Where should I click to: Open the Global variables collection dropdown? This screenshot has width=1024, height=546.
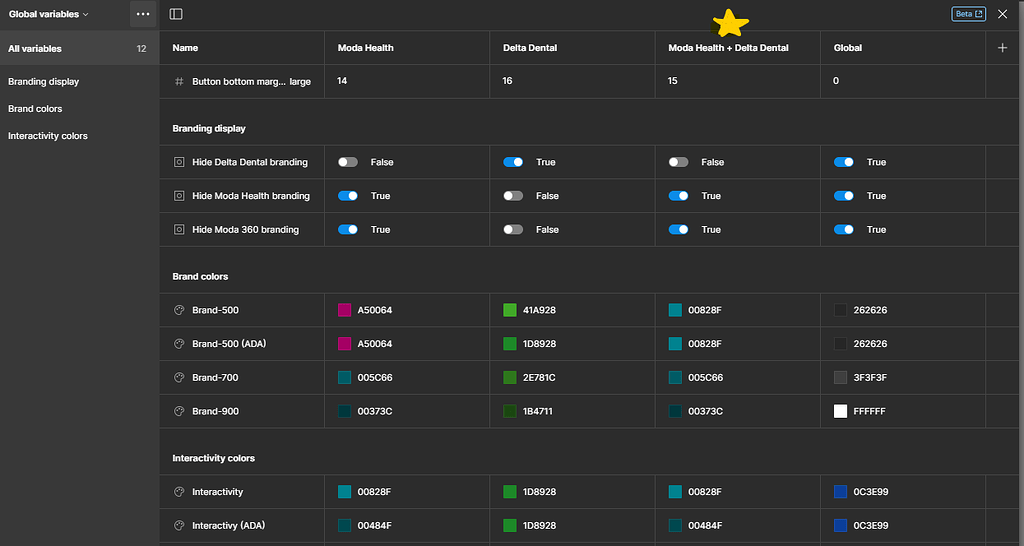click(x=49, y=14)
